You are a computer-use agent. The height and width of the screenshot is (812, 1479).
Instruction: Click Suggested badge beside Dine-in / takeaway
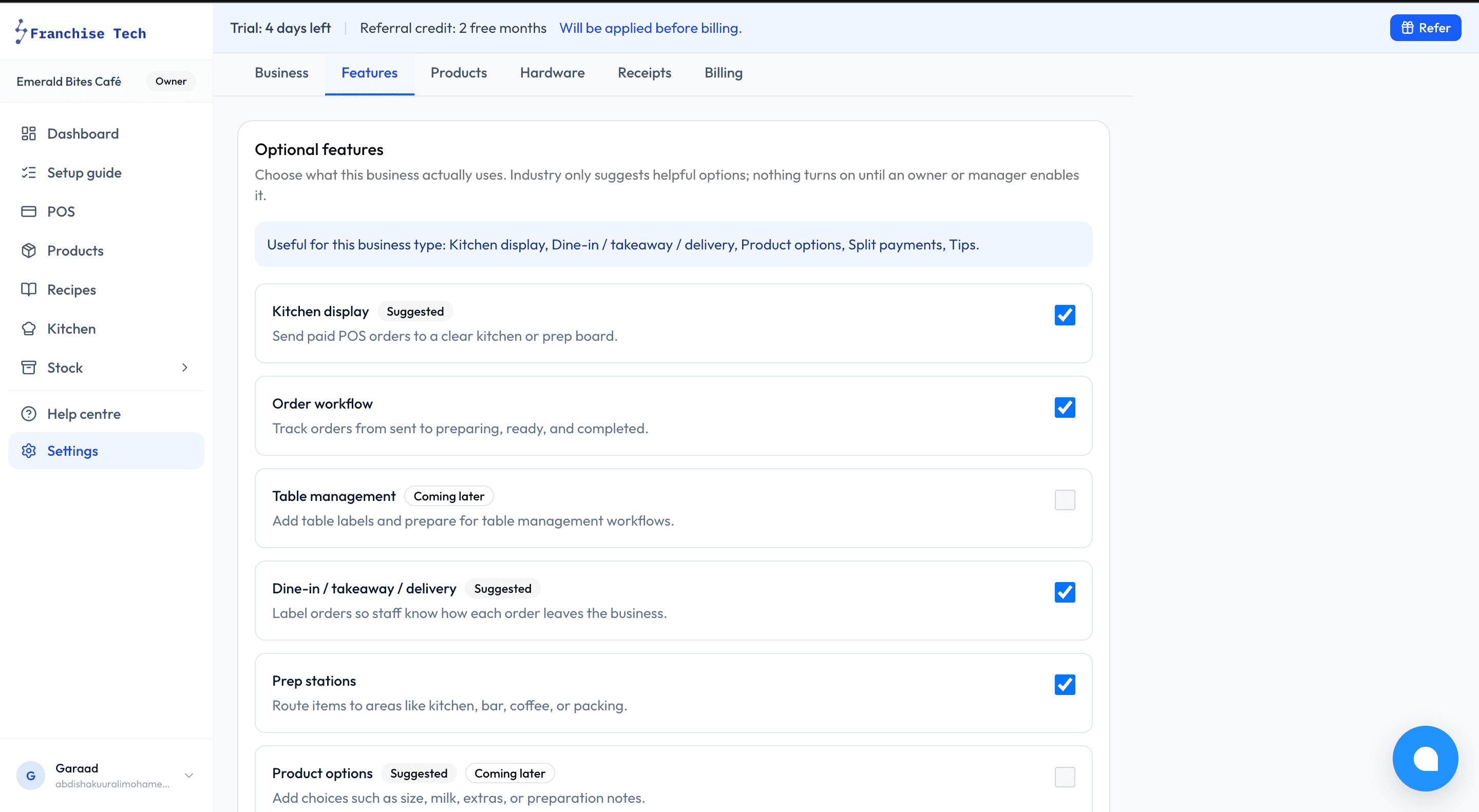point(502,589)
